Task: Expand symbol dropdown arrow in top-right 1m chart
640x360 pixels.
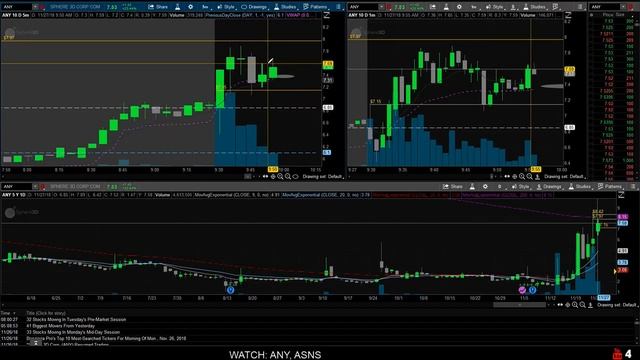Action: coord(382,7)
